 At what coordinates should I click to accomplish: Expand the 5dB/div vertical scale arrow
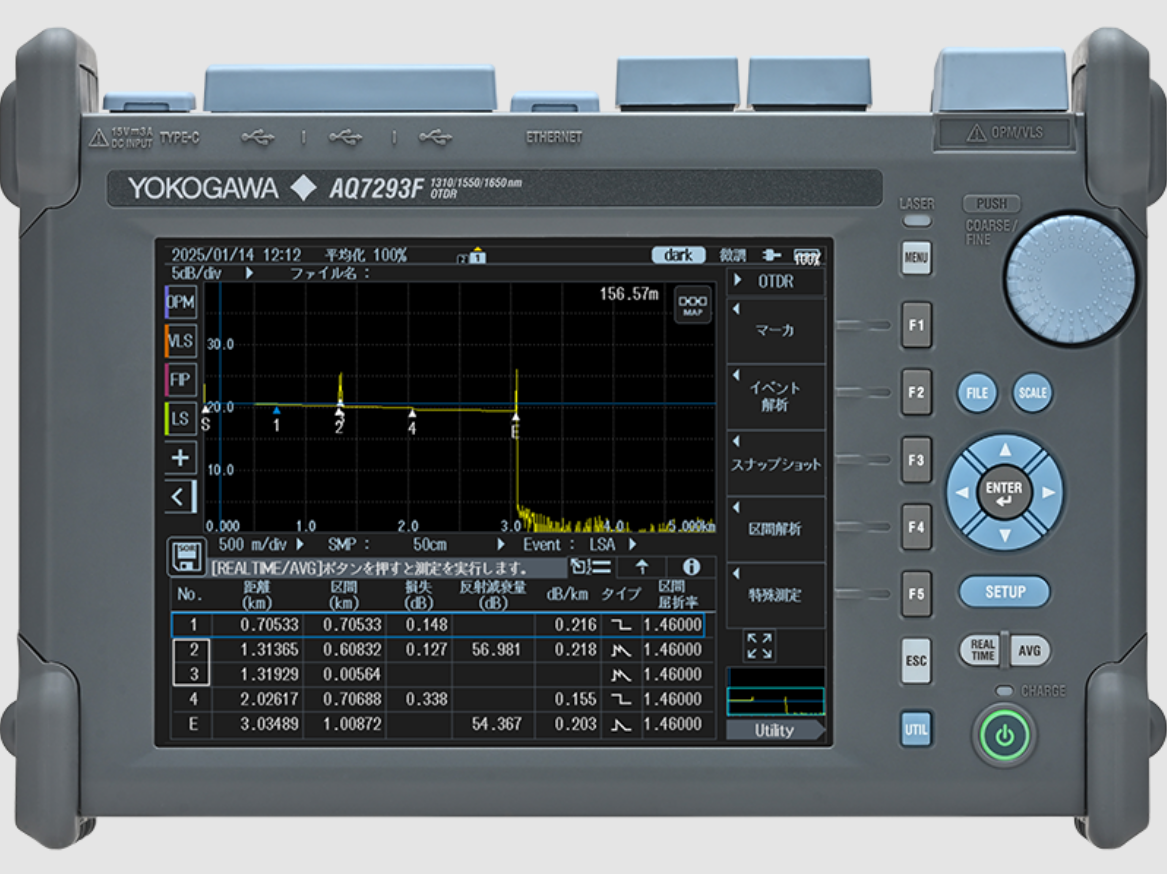pyautogui.click(x=249, y=273)
